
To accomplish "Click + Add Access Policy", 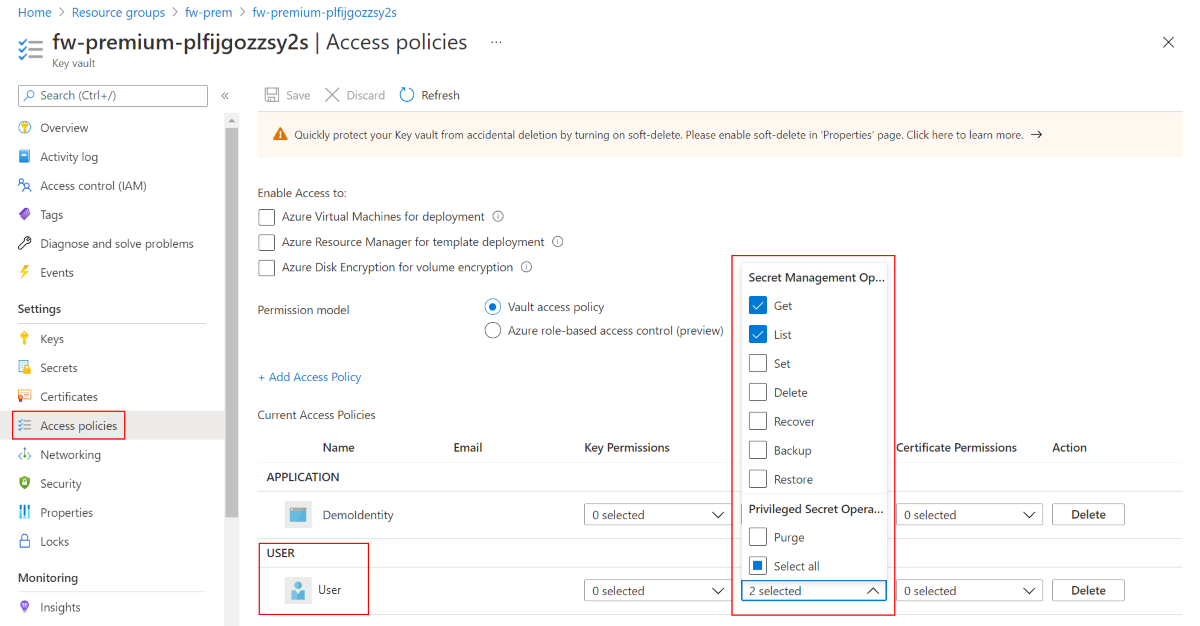I will 309,376.
